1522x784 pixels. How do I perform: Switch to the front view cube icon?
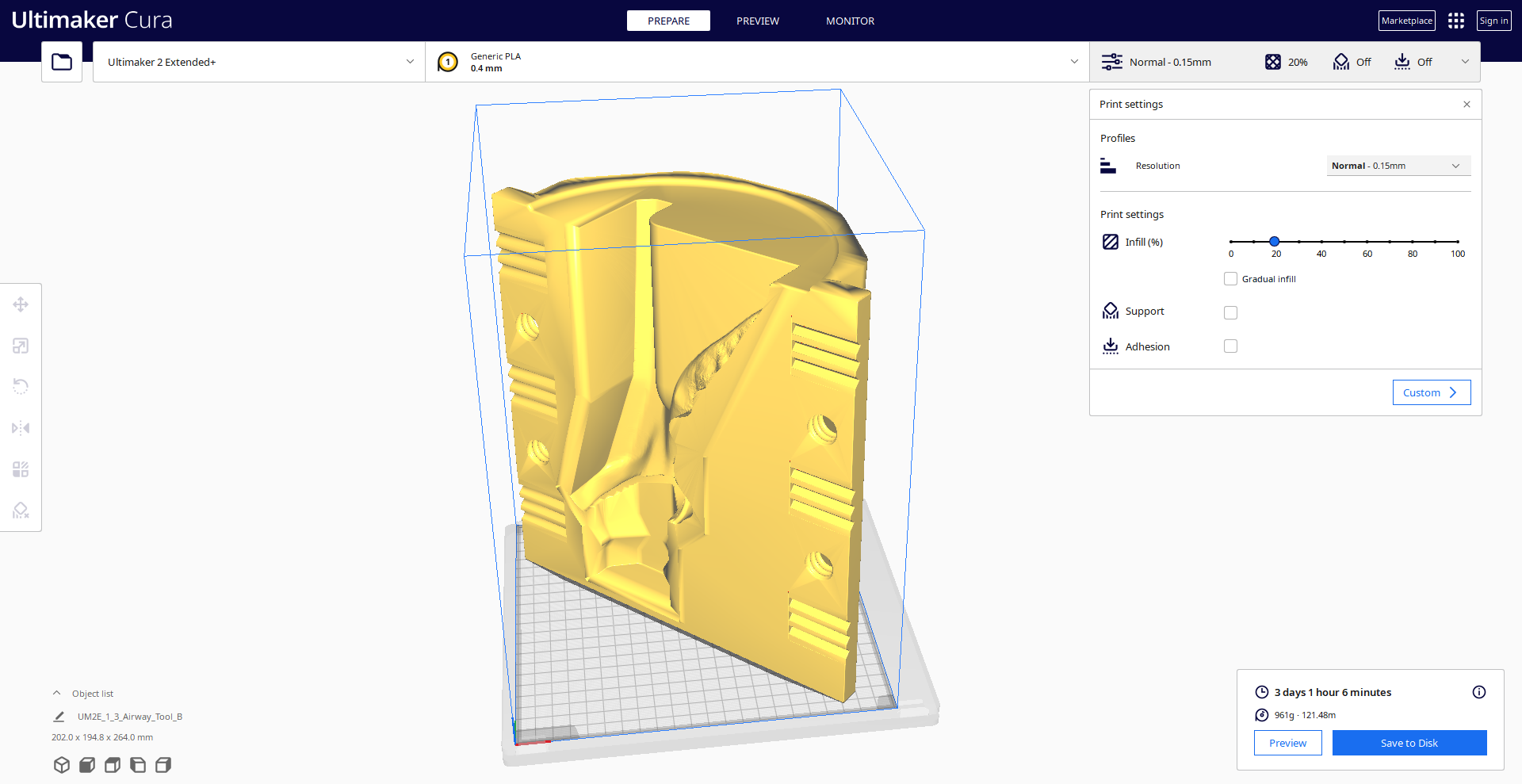click(87, 765)
